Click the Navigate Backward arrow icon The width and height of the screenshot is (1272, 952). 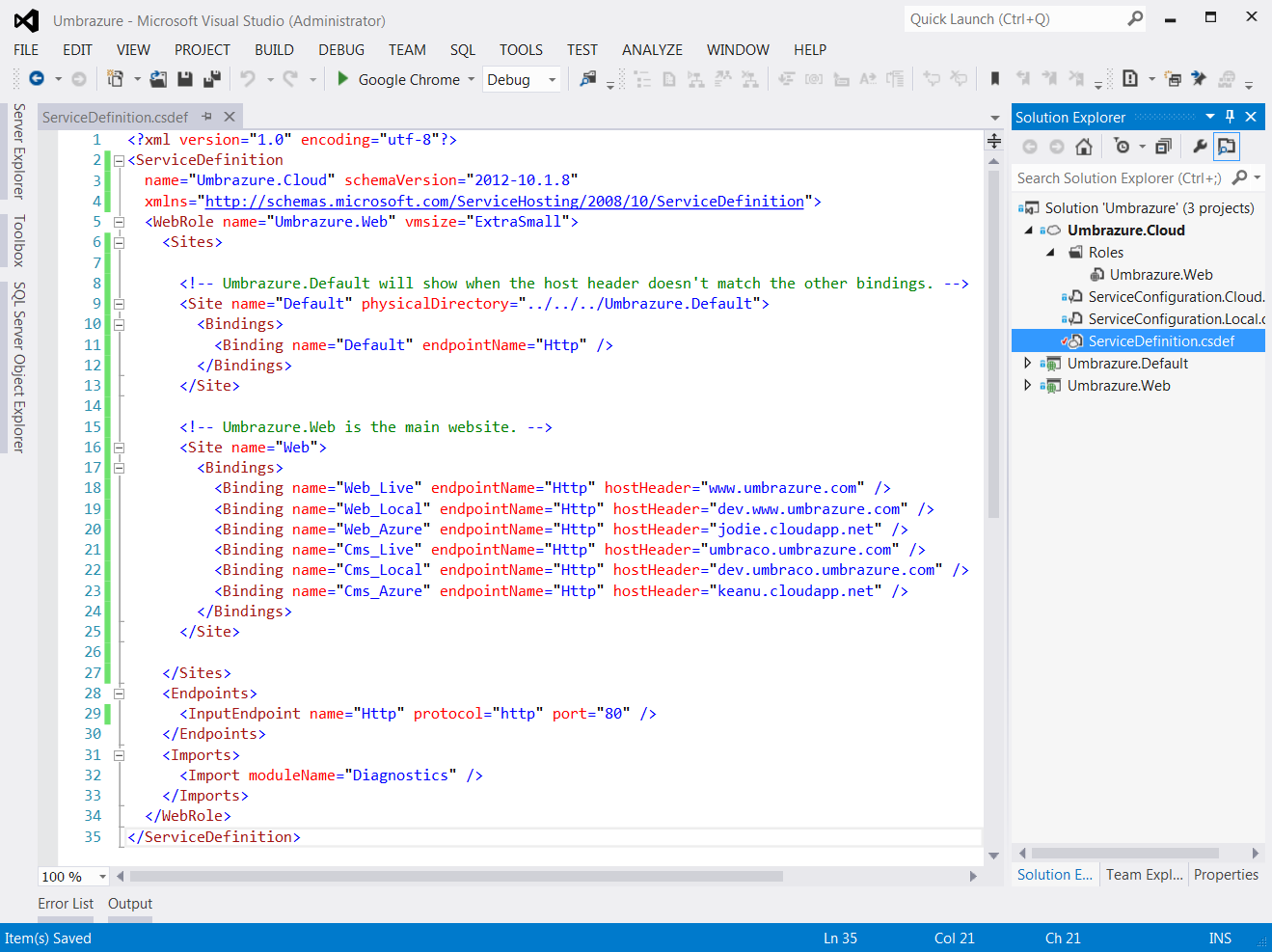click(x=37, y=79)
